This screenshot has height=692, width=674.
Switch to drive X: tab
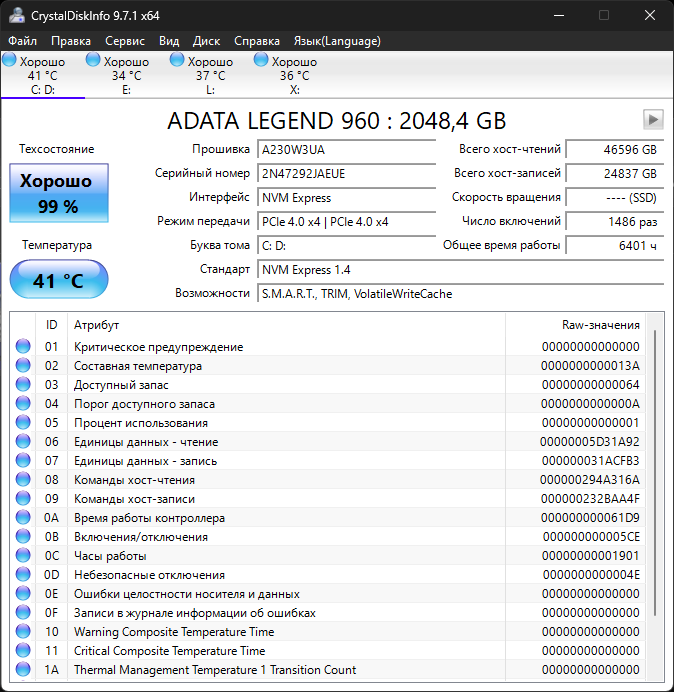[294, 76]
